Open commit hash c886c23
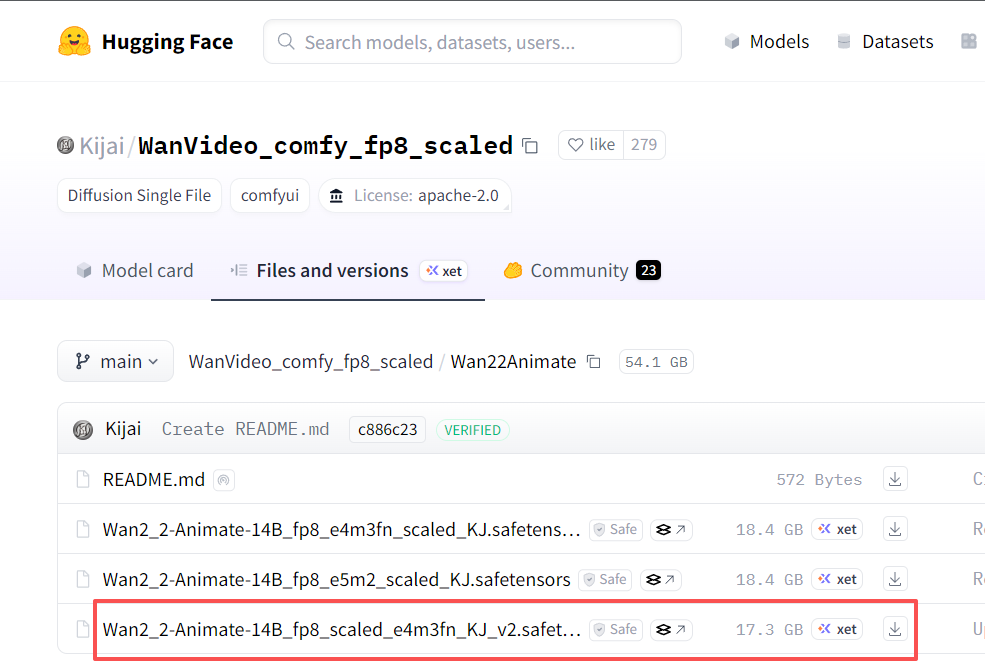This screenshot has height=670, width=985. [x=388, y=430]
